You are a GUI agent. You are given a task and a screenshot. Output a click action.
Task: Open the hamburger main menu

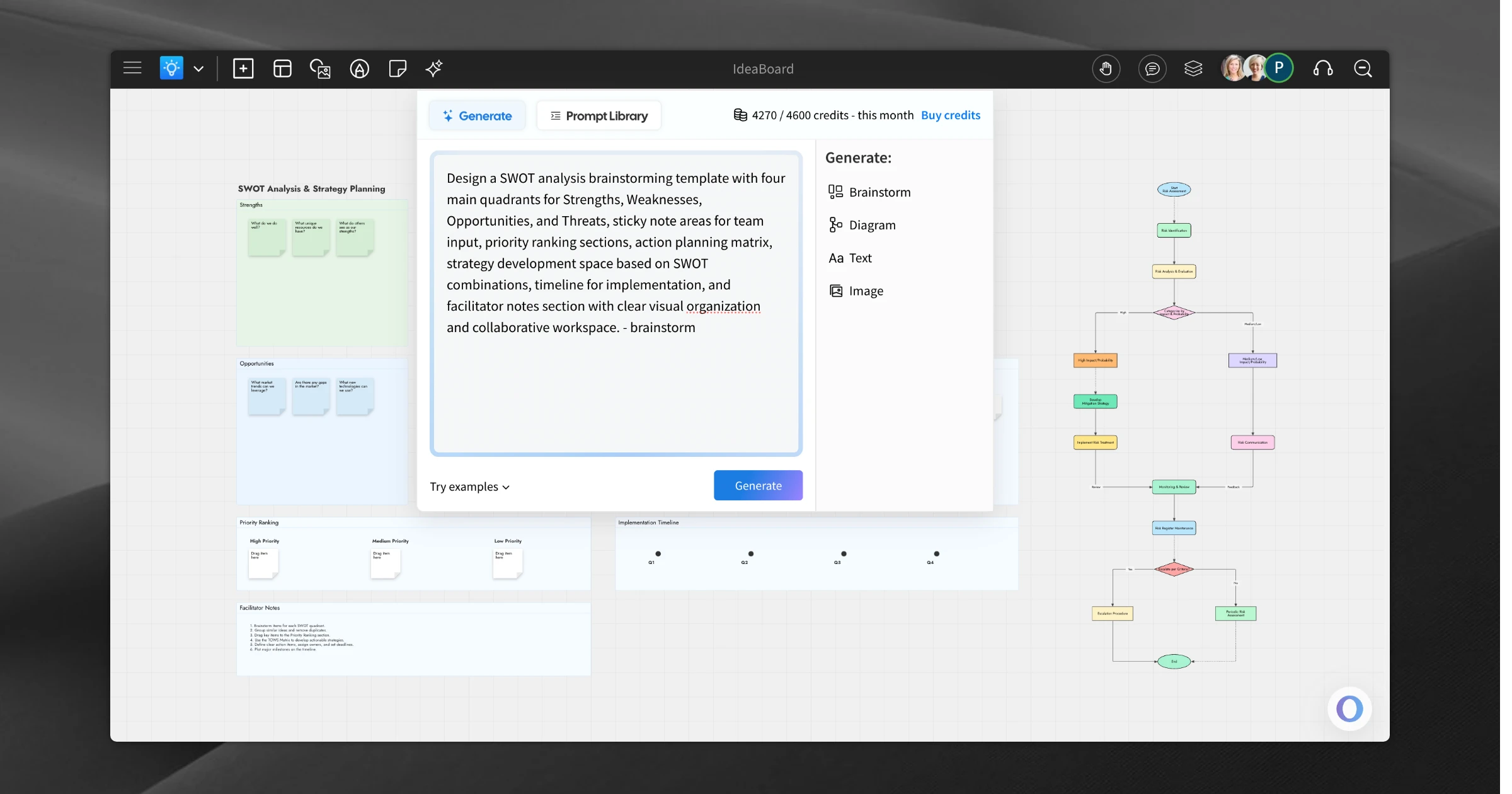point(132,68)
